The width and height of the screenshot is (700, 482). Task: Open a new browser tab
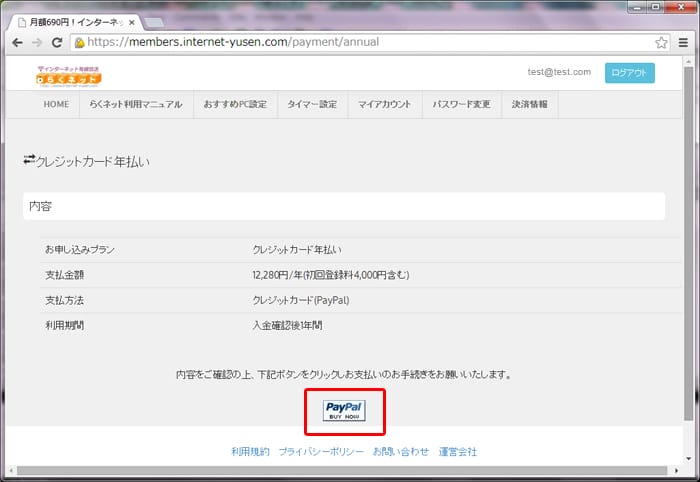click(x=155, y=22)
